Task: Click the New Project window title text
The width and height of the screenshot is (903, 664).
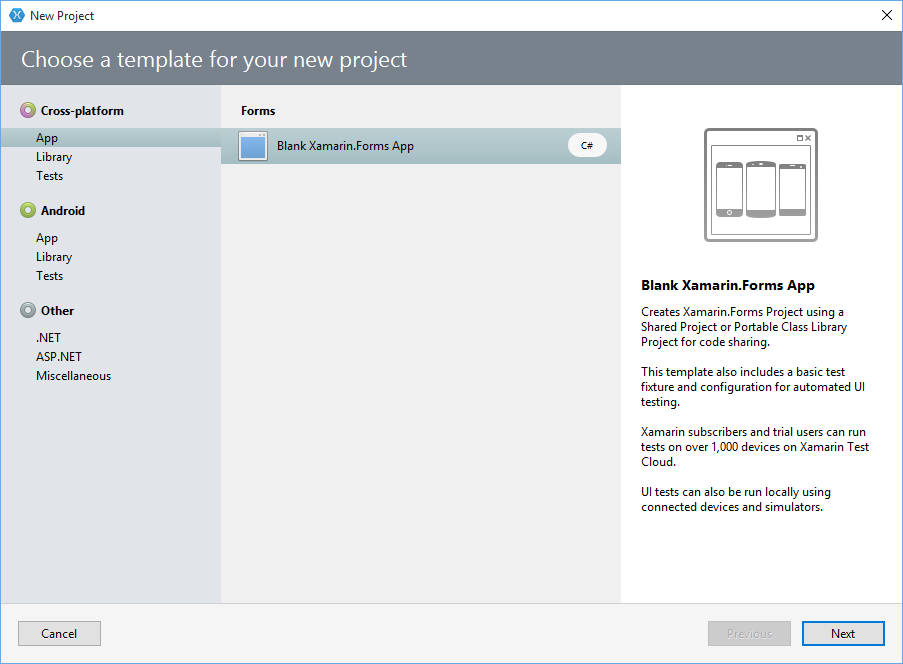Action: [x=62, y=16]
